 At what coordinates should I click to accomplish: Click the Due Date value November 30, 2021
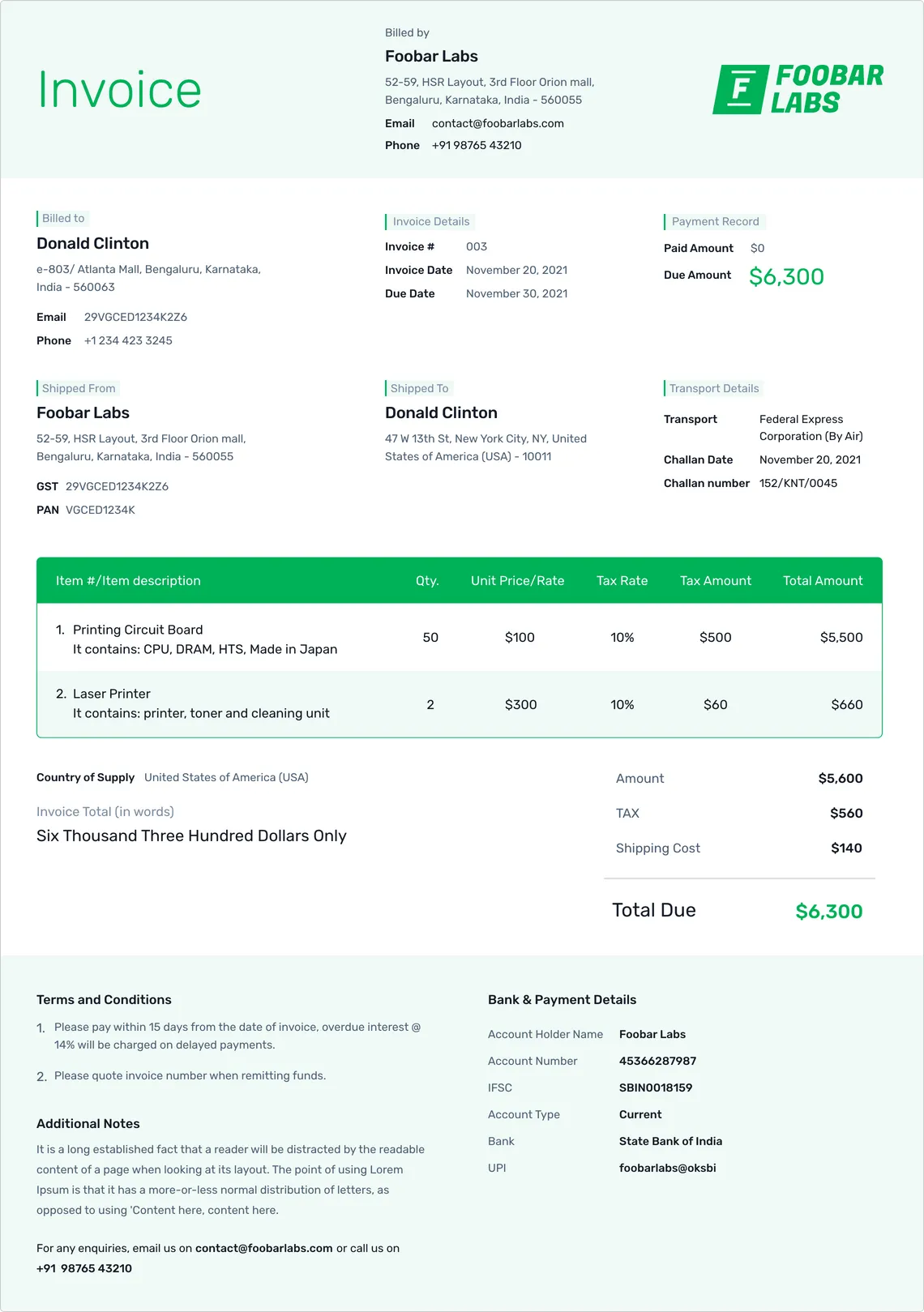pyautogui.click(x=516, y=293)
